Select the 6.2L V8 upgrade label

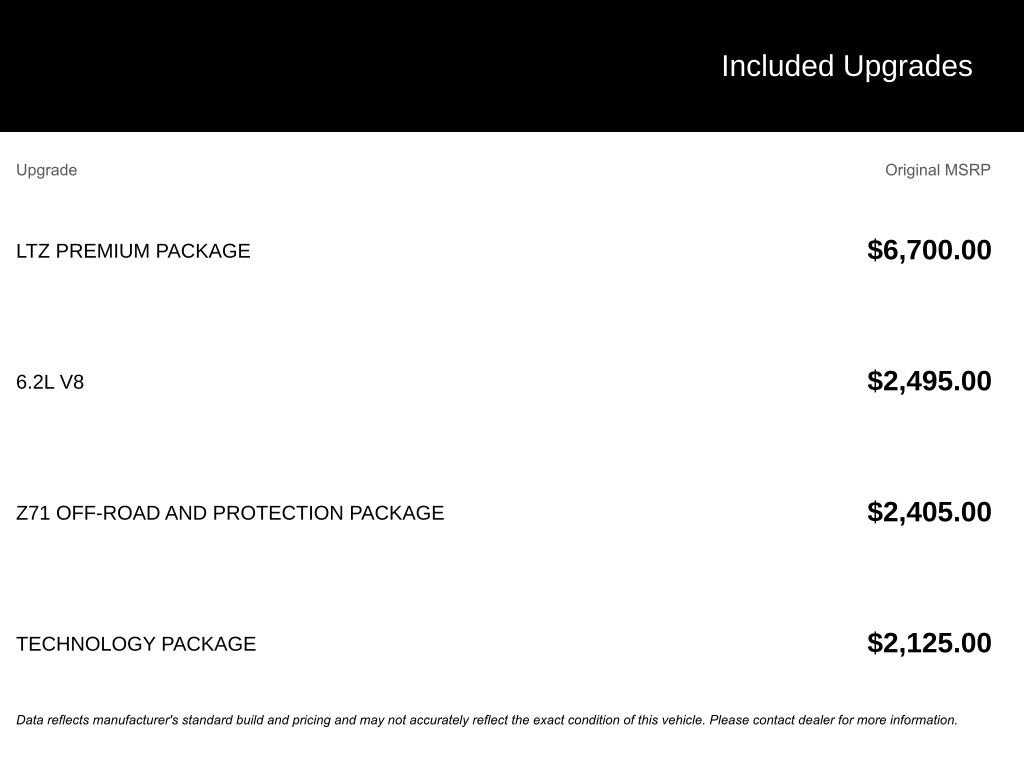coord(50,382)
